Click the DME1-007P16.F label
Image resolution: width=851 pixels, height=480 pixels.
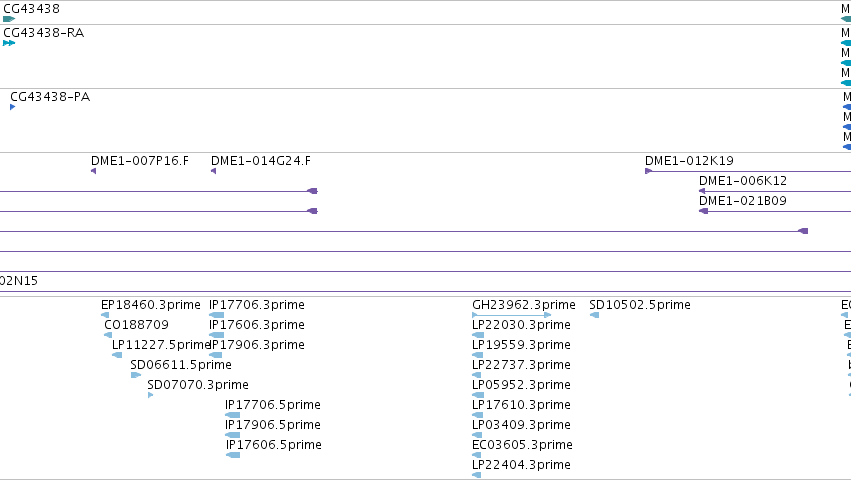(140, 161)
